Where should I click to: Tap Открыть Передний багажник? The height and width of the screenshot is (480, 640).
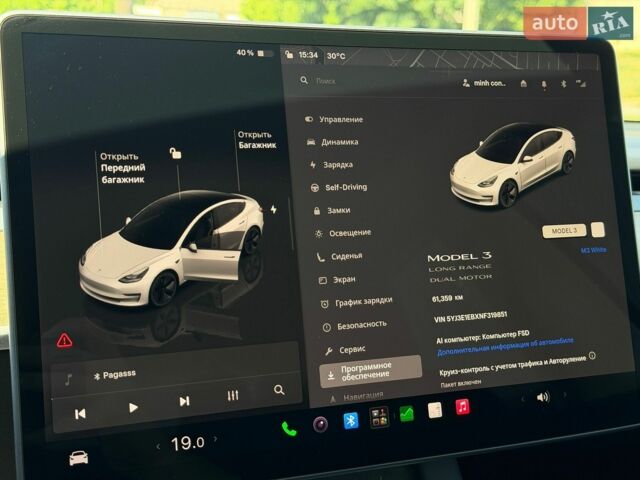122,168
